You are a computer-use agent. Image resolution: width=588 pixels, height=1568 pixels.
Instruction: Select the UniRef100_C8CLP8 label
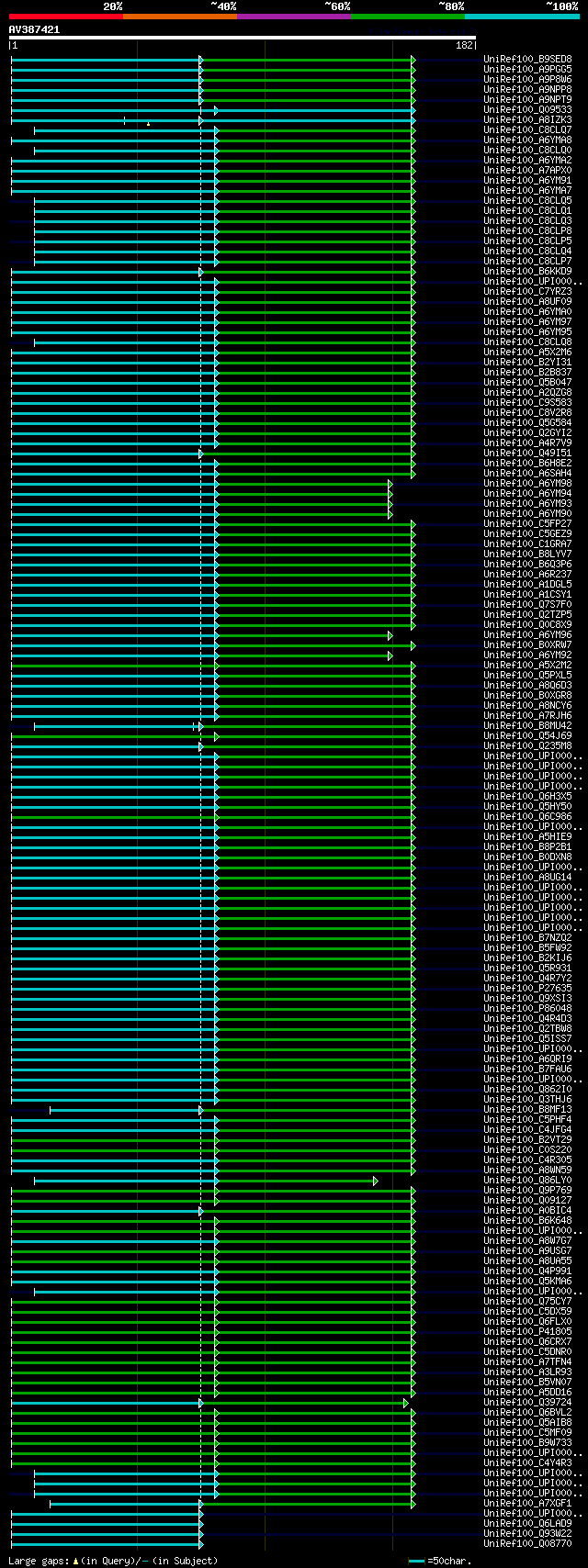pos(527,231)
